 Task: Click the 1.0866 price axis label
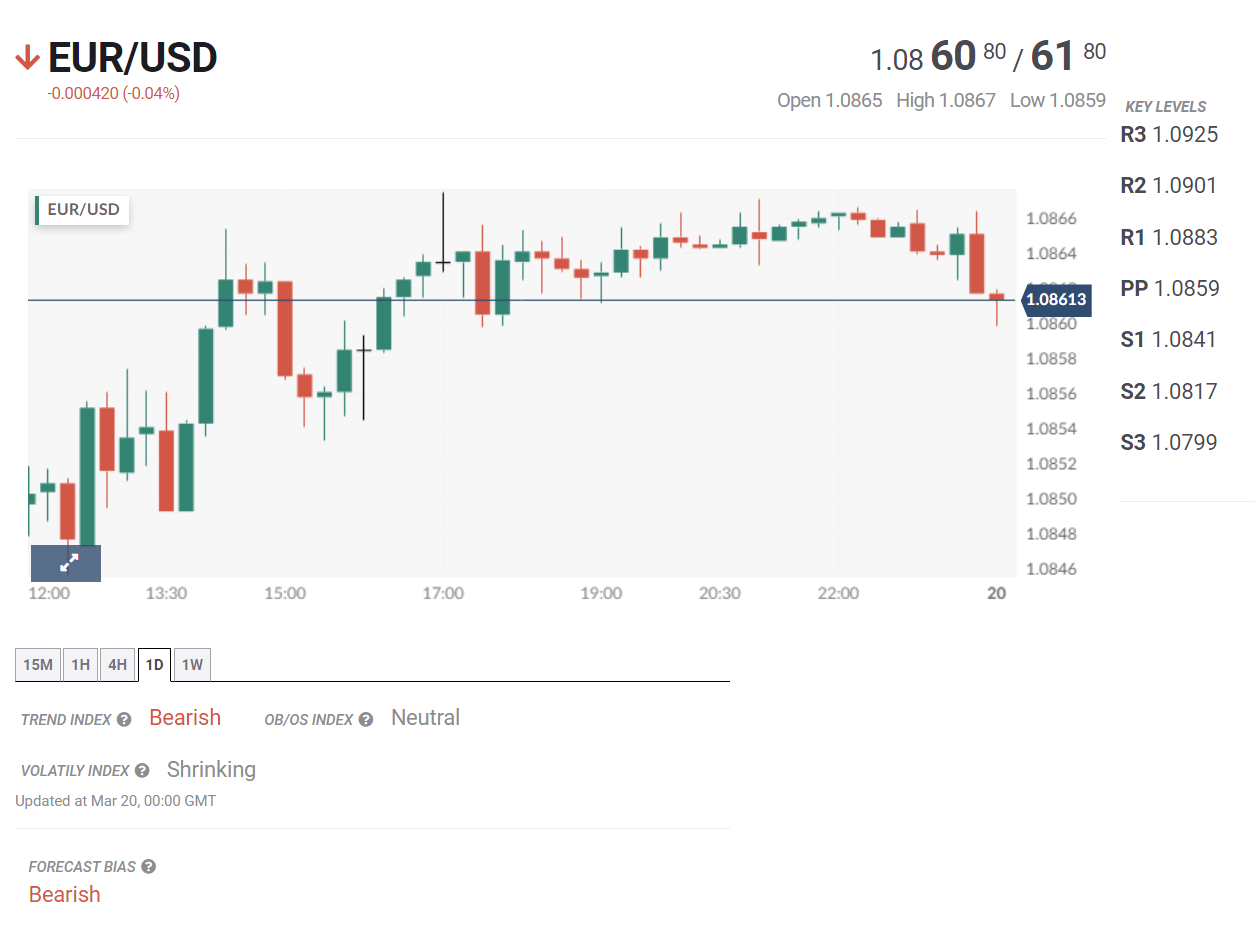(1051, 219)
